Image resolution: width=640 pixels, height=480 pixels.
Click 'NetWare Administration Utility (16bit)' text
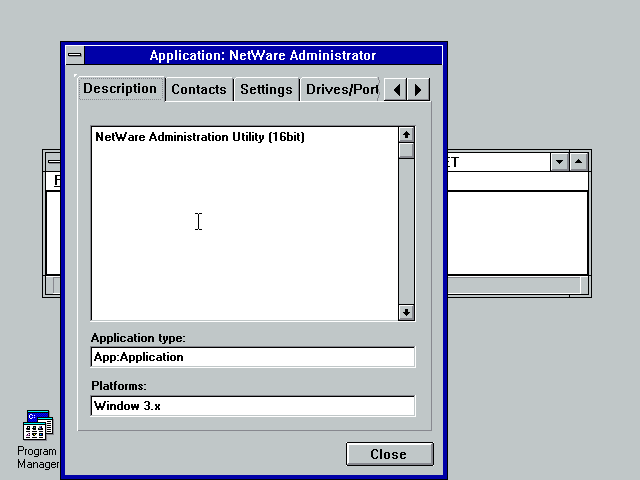(x=200, y=137)
